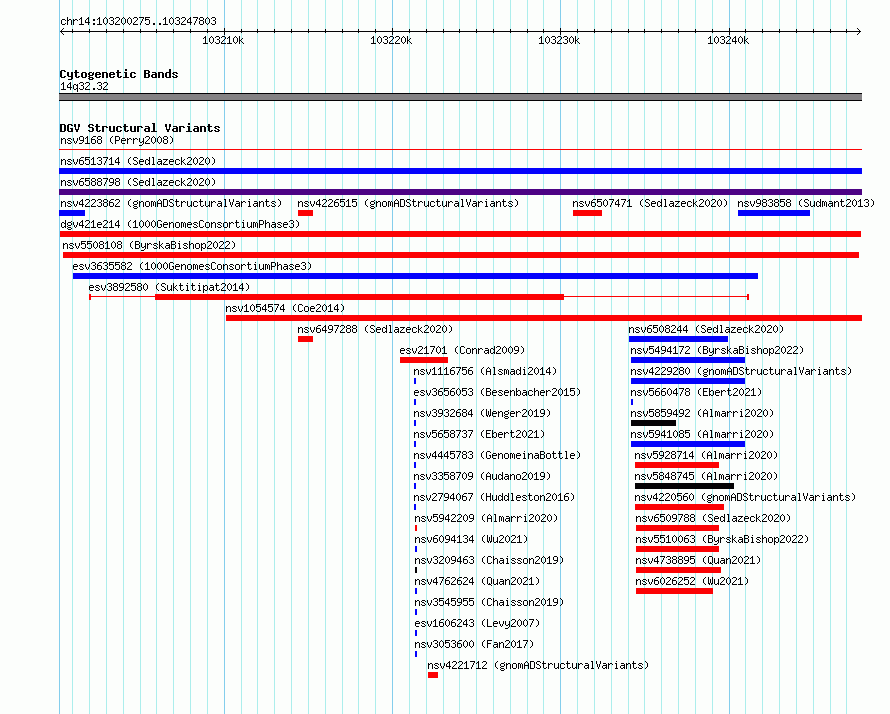Click nsv6508244 (Sedlazeck2020) label
This screenshot has width=890, height=714.
tap(706, 329)
